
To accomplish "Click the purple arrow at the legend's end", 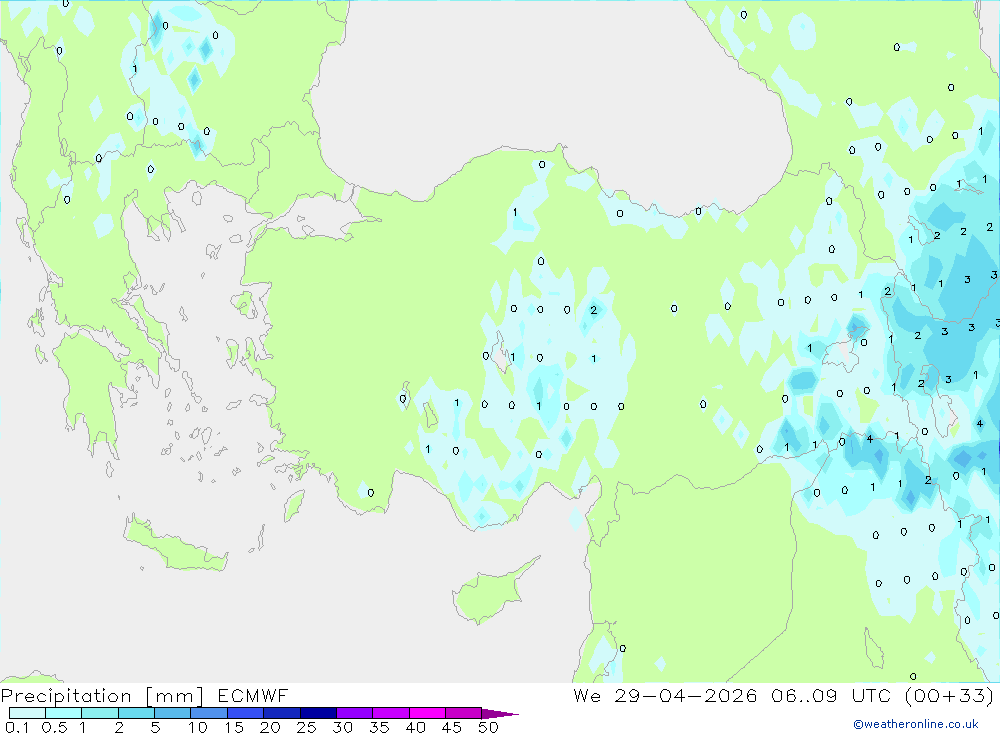I will [500, 714].
